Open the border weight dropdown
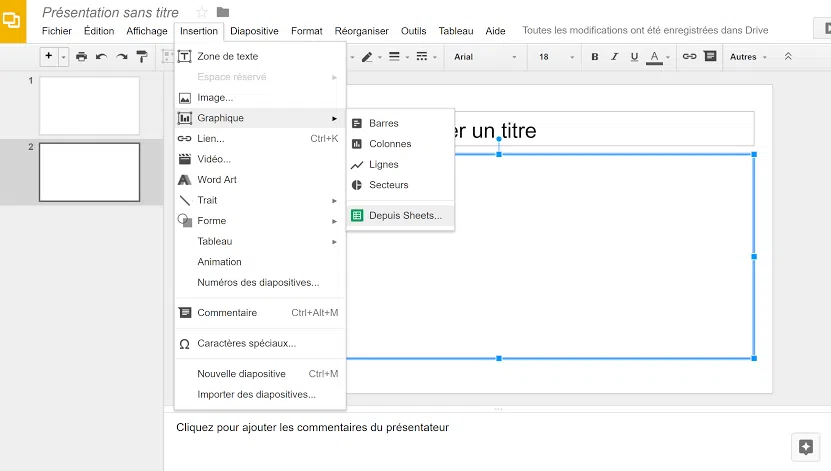Image resolution: width=831 pixels, height=471 pixels. click(399, 57)
